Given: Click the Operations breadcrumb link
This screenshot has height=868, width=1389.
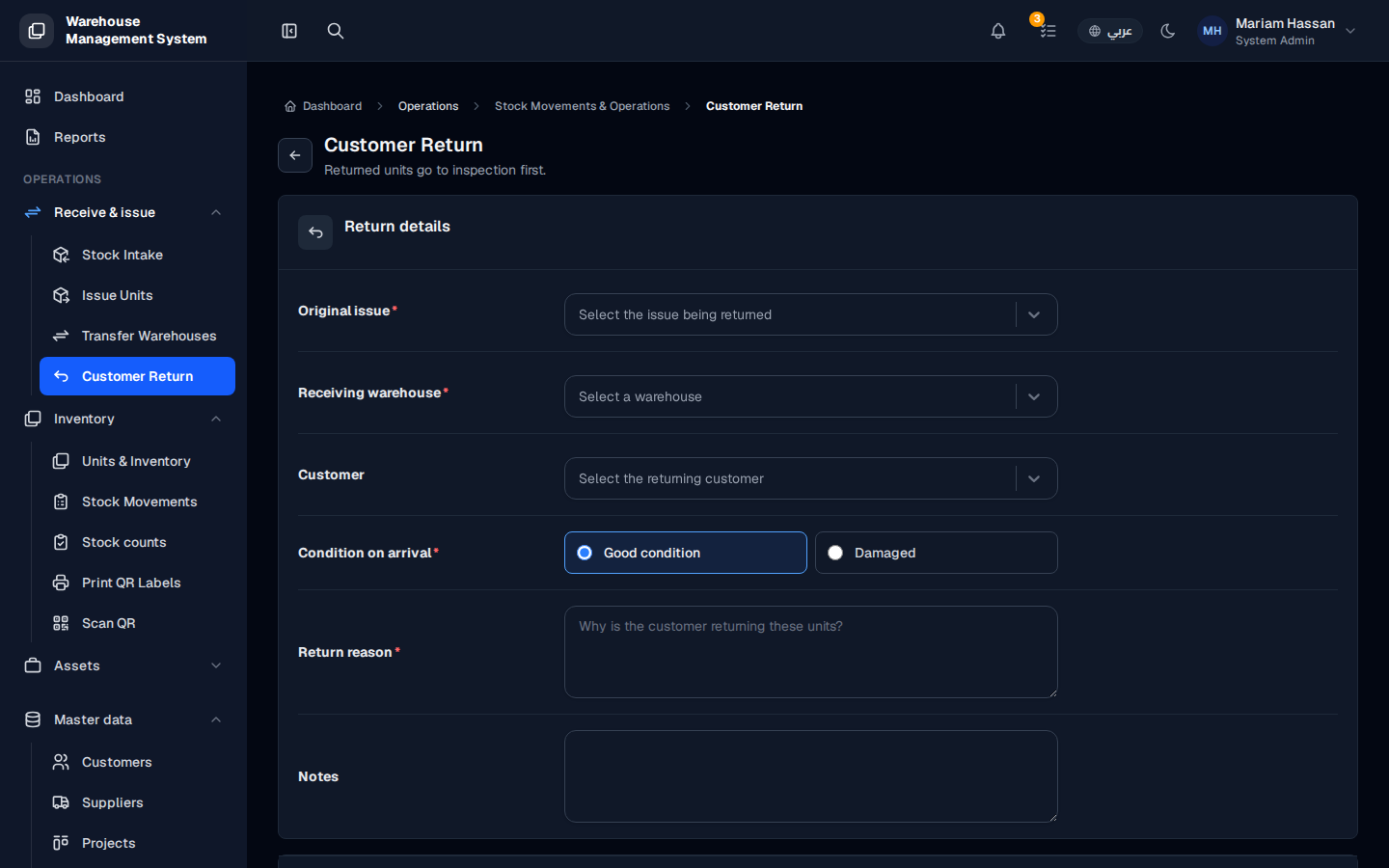Looking at the screenshot, I should (428, 106).
